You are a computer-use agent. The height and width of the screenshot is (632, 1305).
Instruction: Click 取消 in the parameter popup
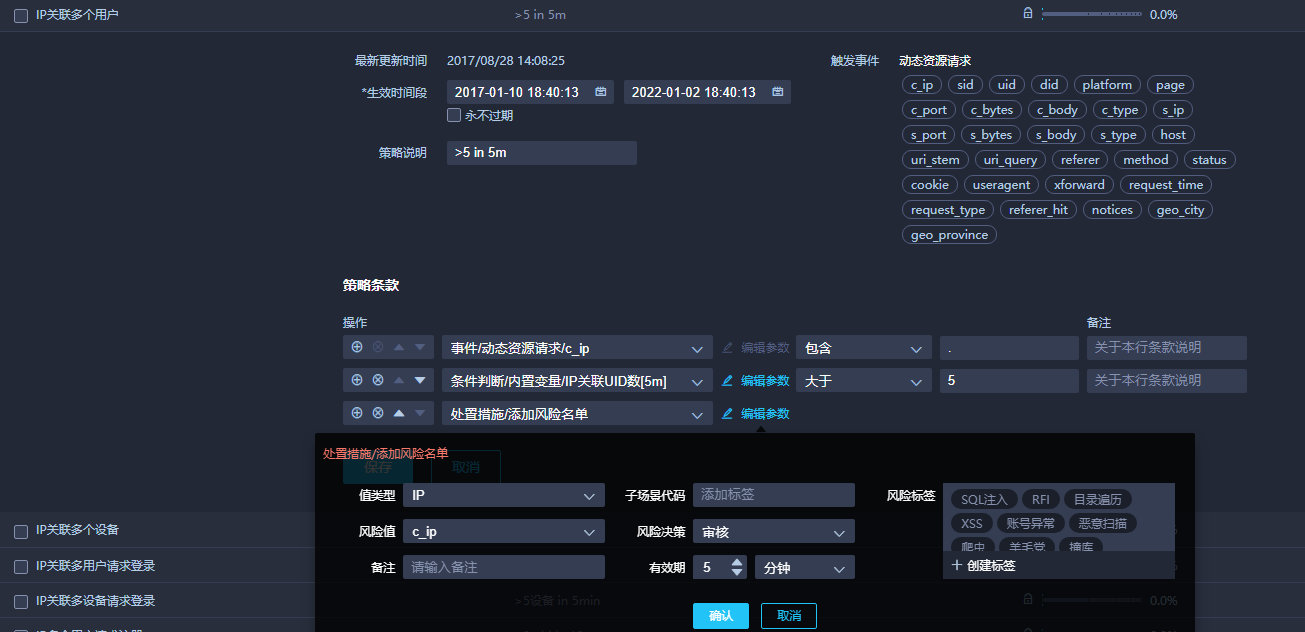(789, 616)
